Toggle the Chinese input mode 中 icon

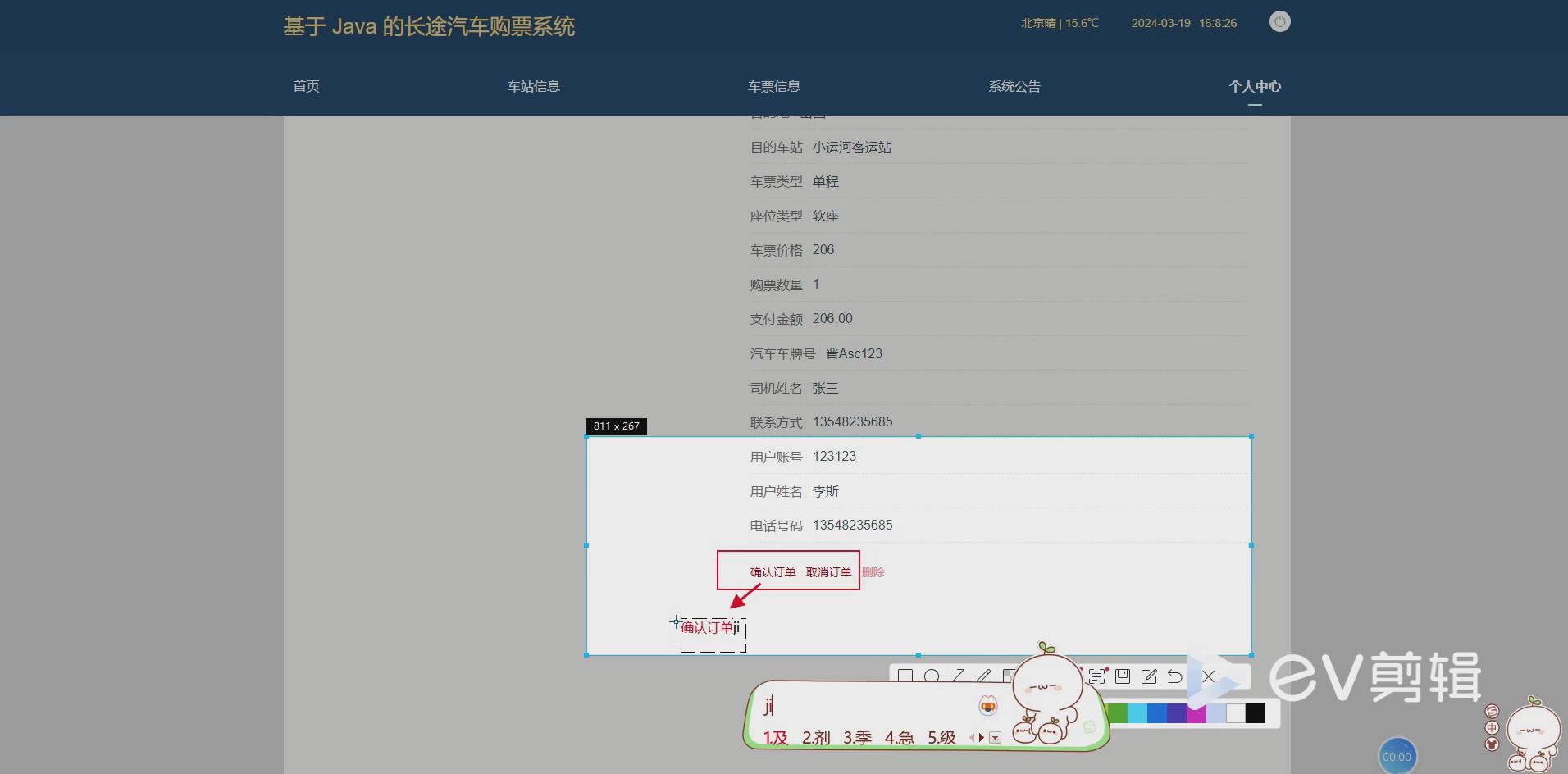coord(1493,728)
